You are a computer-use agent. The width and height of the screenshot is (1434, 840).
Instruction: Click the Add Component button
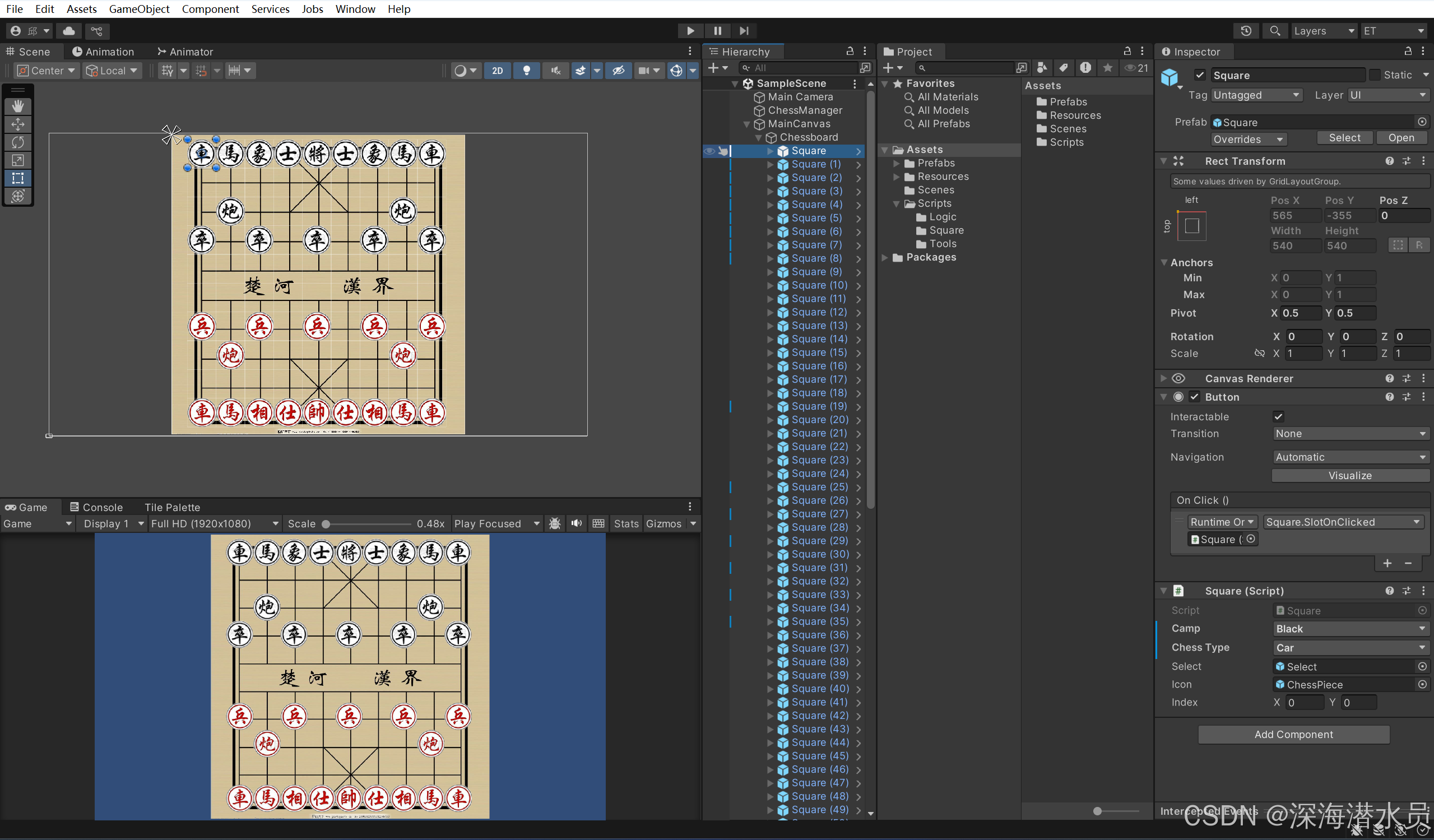[1293, 734]
